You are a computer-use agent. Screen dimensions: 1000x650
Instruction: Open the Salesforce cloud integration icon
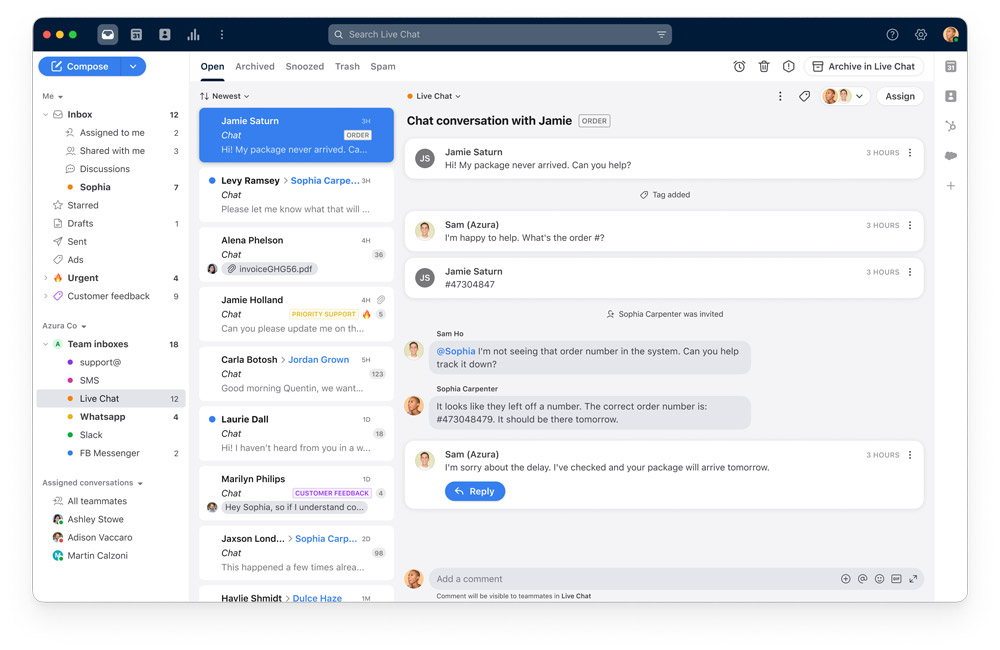click(951, 156)
